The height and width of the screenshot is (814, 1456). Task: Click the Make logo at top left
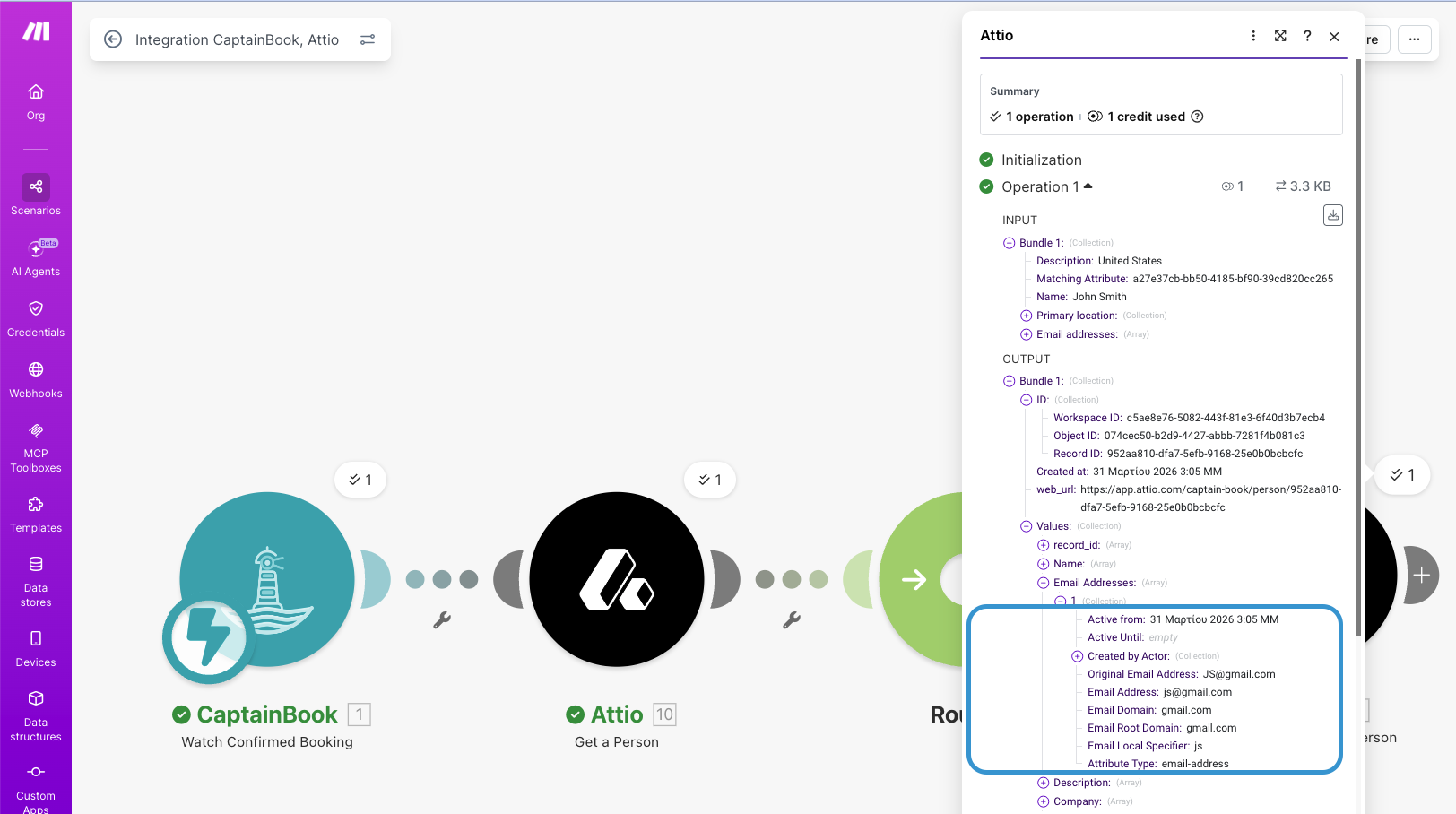point(36,31)
